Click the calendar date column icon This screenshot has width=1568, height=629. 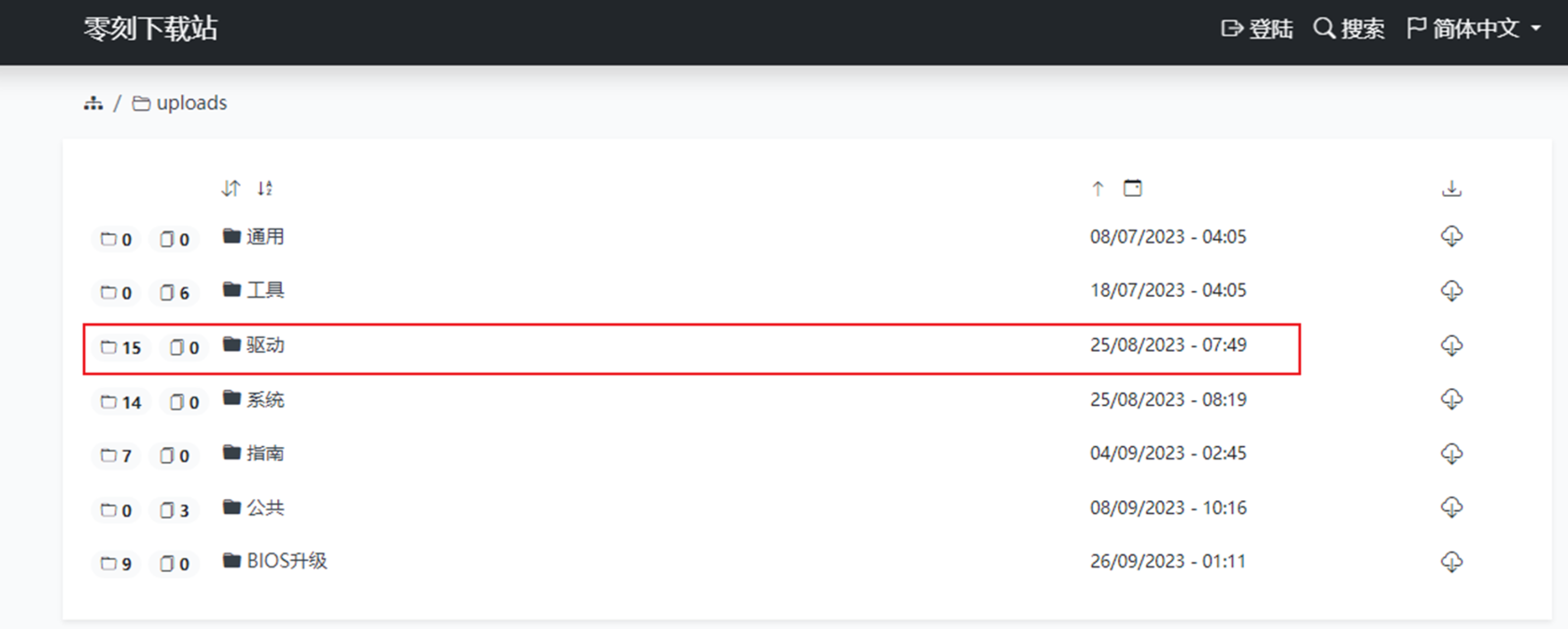tap(1132, 189)
